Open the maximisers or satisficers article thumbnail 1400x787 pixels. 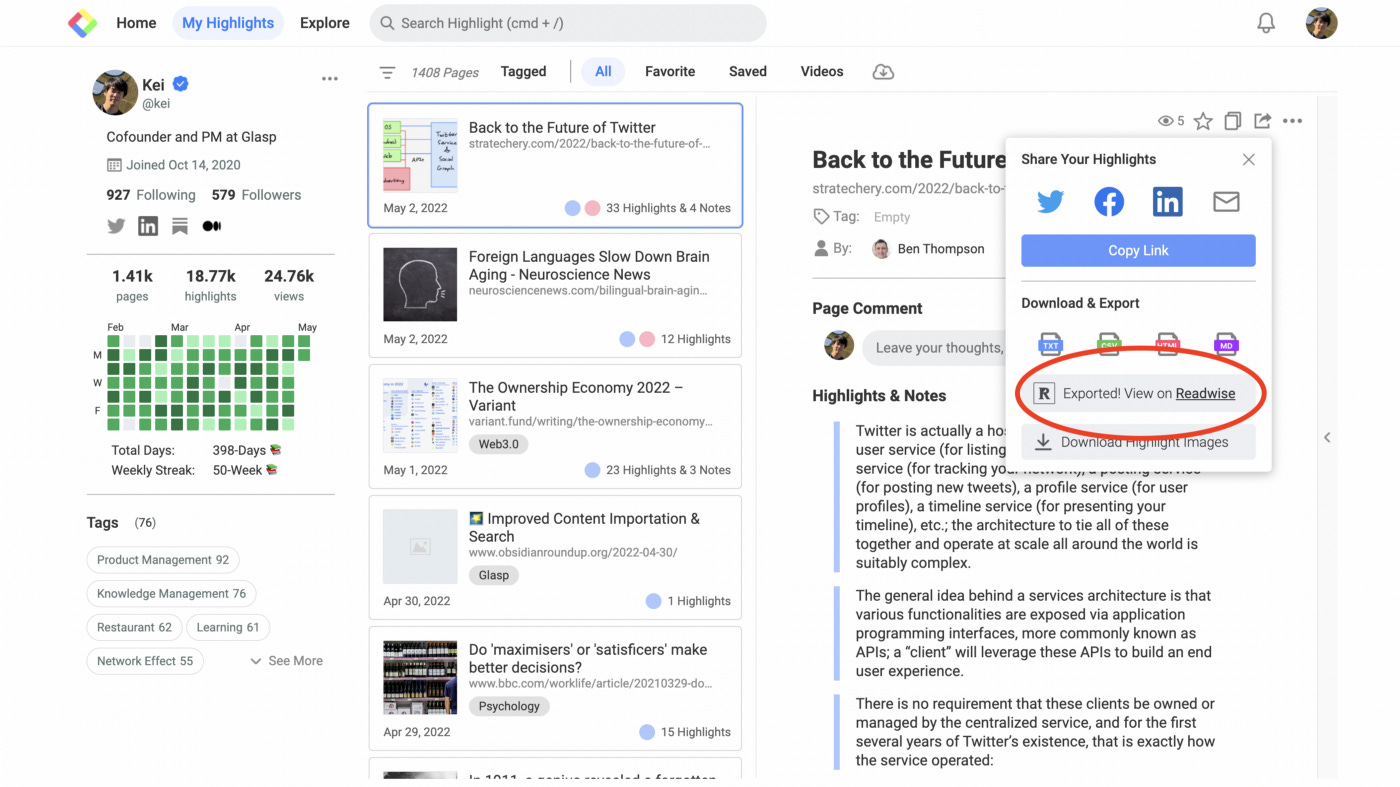click(420, 678)
